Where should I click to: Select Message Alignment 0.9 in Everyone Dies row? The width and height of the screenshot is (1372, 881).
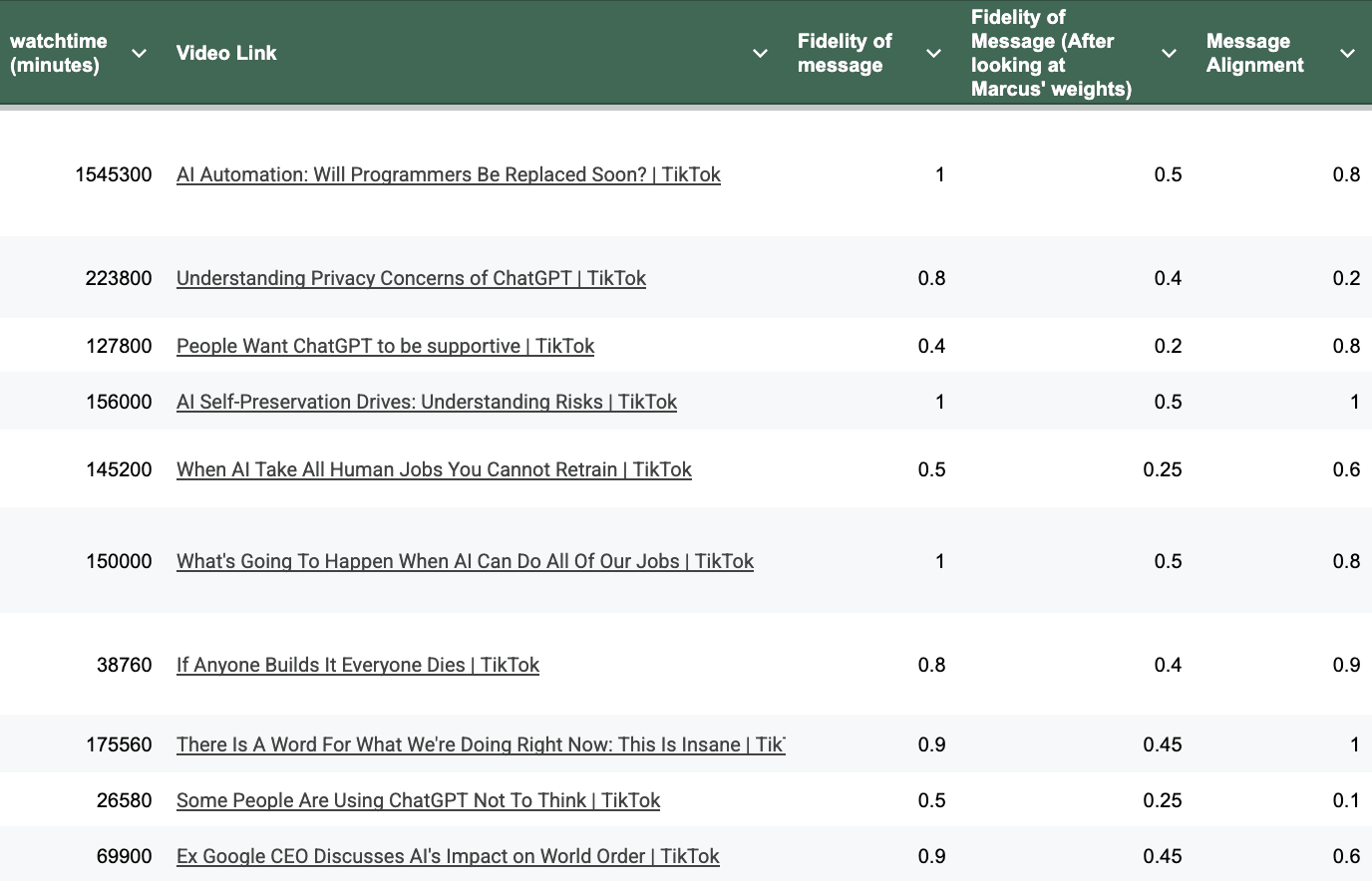(1346, 665)
